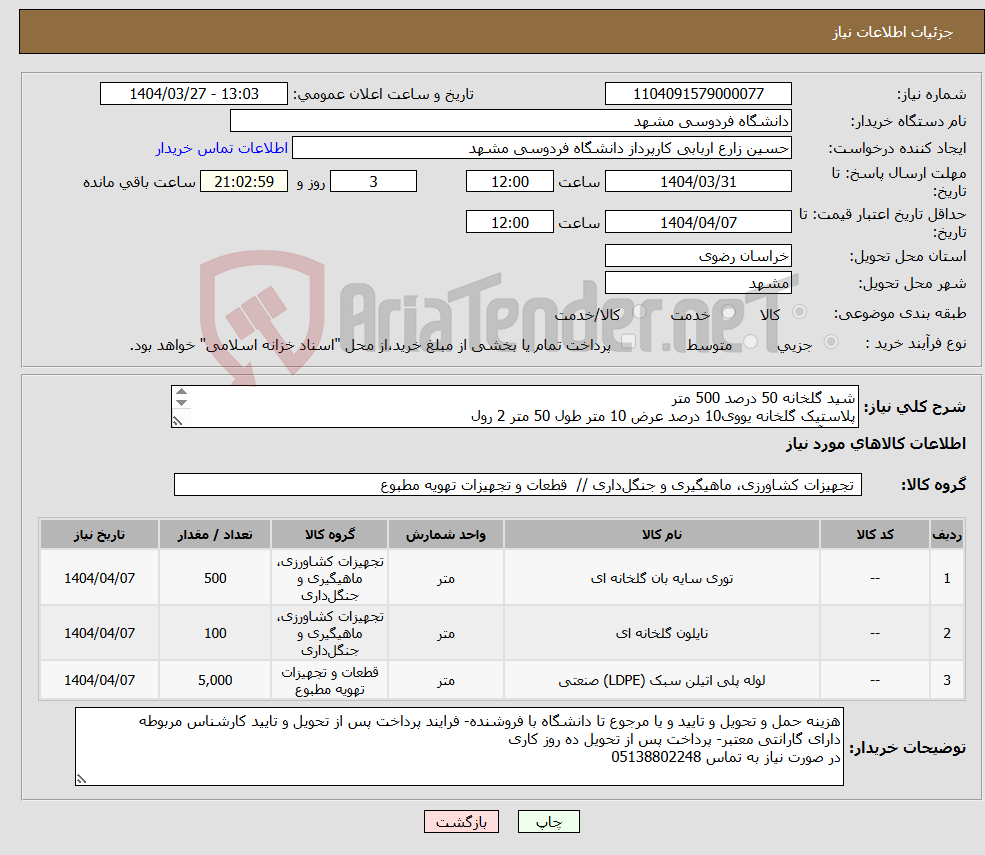This screenshot has height=855, width=985.
Task: Click the کد کالا column header
Action: pos(874,534)
